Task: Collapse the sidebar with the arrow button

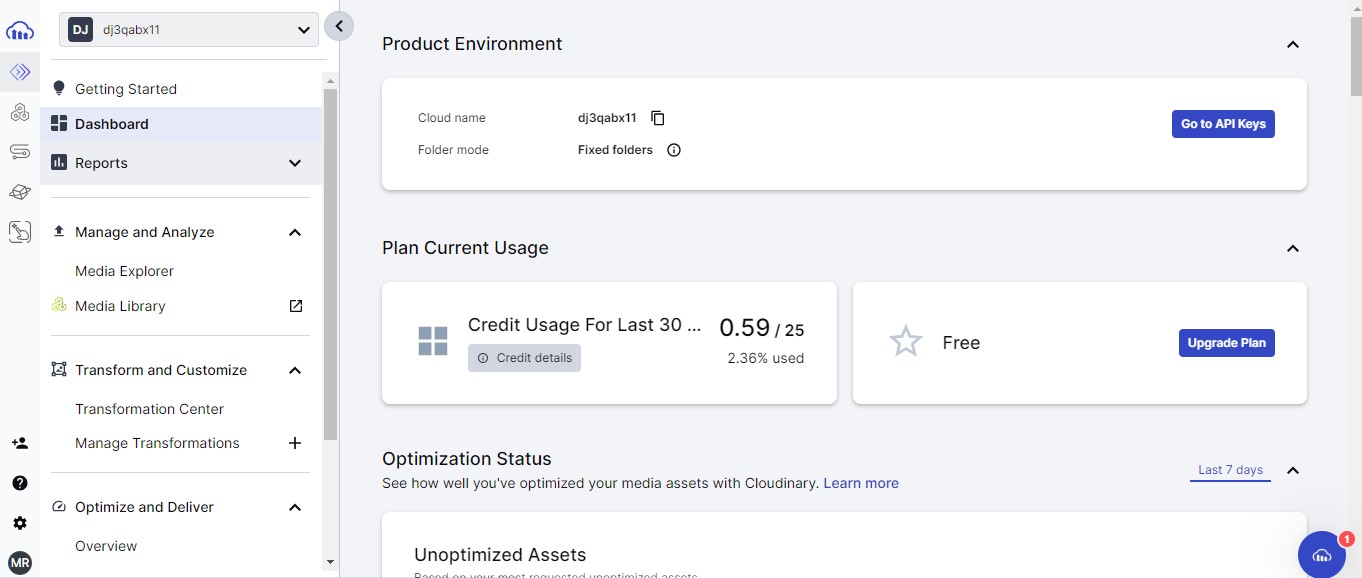Action: [x=339, y=26]
